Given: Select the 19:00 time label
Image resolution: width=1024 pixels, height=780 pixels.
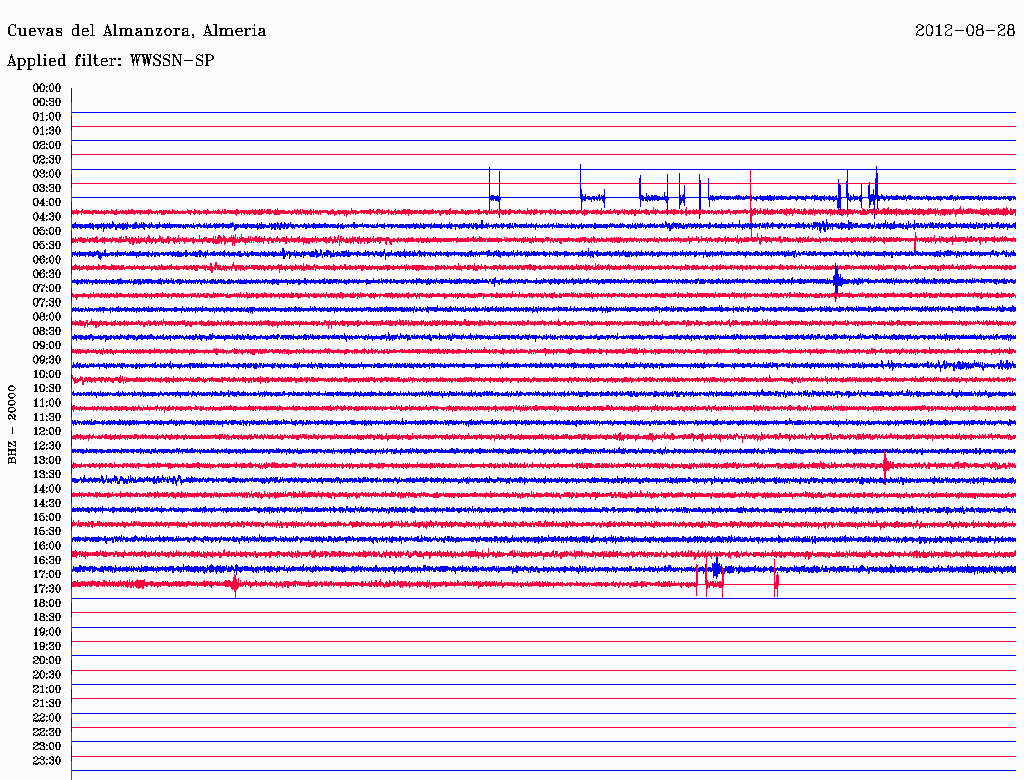Looking at the screenshot, I should [47, 632].
